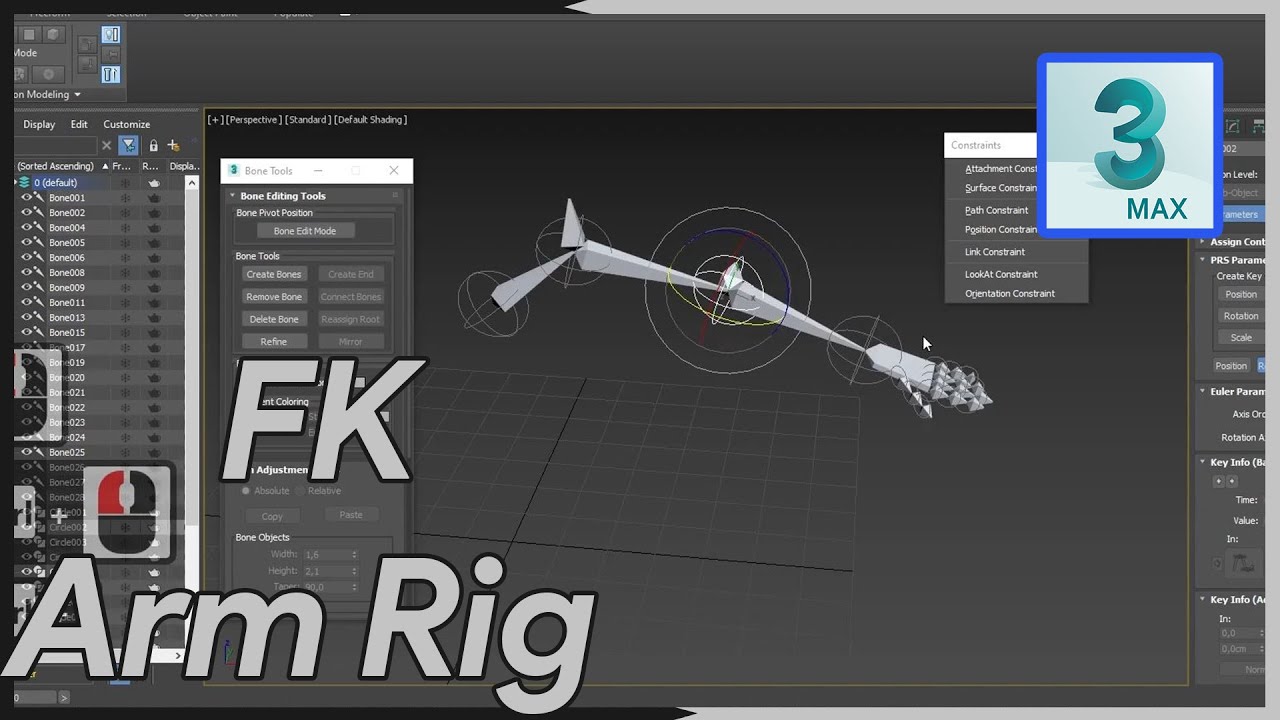Click the cube icon in the ribbon top row

[x=54, y=35]
